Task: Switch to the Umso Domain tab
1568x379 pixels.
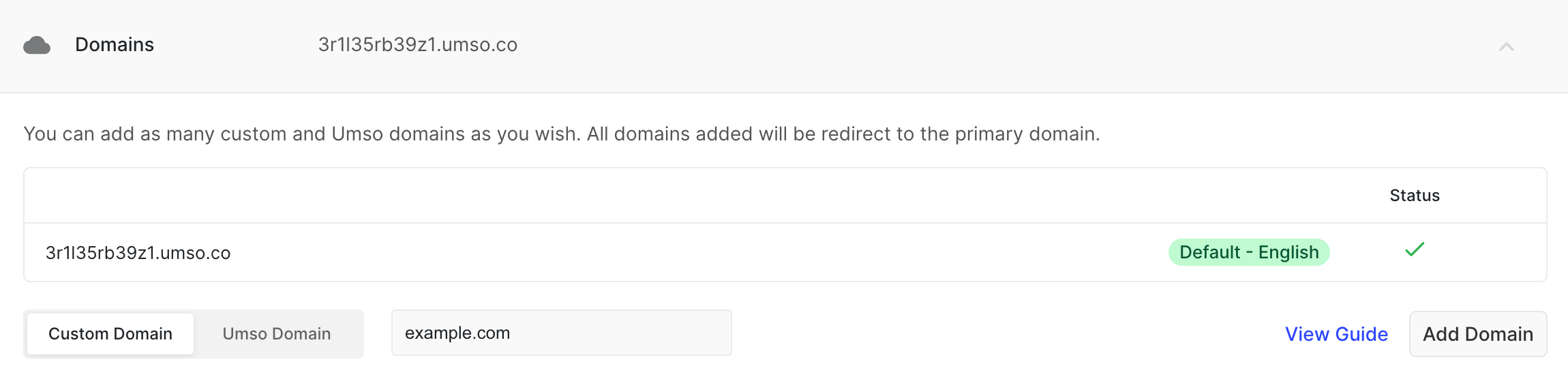Action: [x=276, y=334]
